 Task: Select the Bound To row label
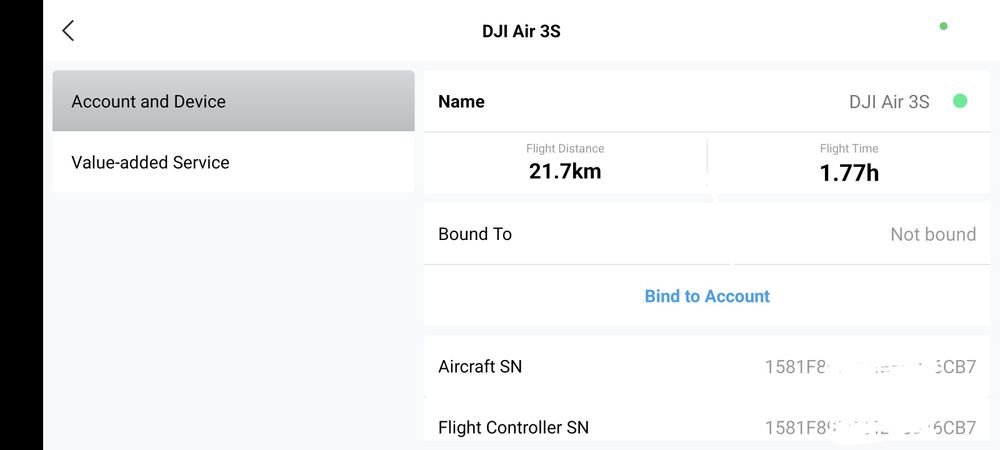[475, 234]
